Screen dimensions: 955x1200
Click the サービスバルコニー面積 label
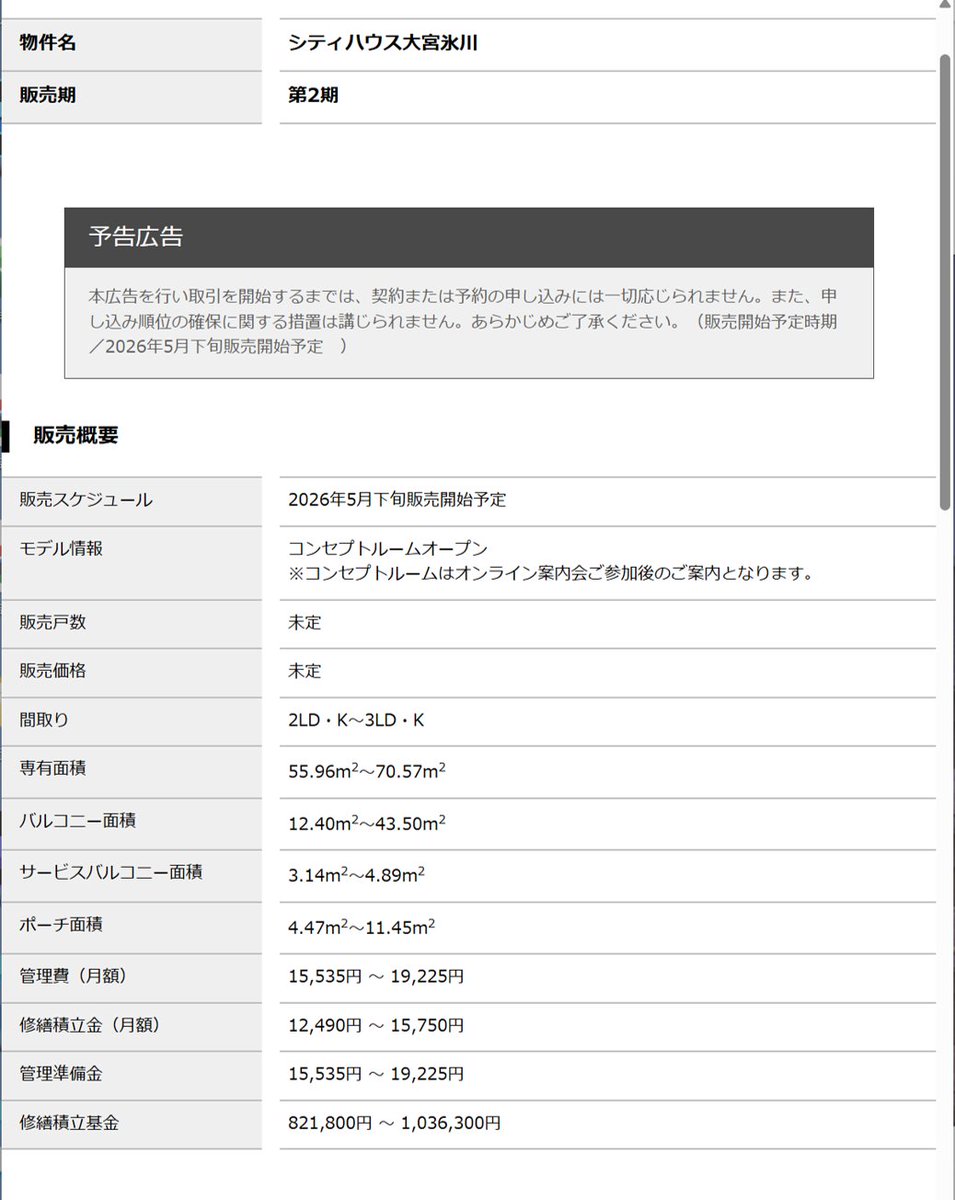111,873
